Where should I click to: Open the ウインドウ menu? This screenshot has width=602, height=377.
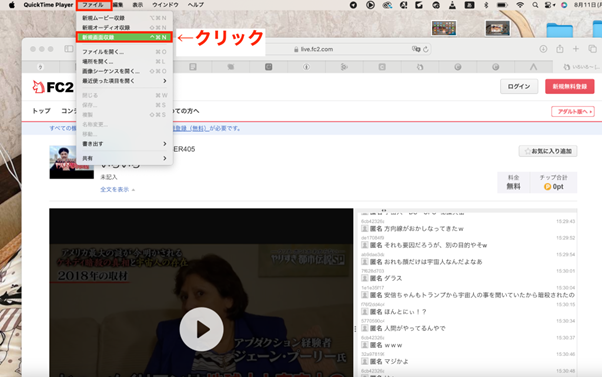[x=165, y=5]
